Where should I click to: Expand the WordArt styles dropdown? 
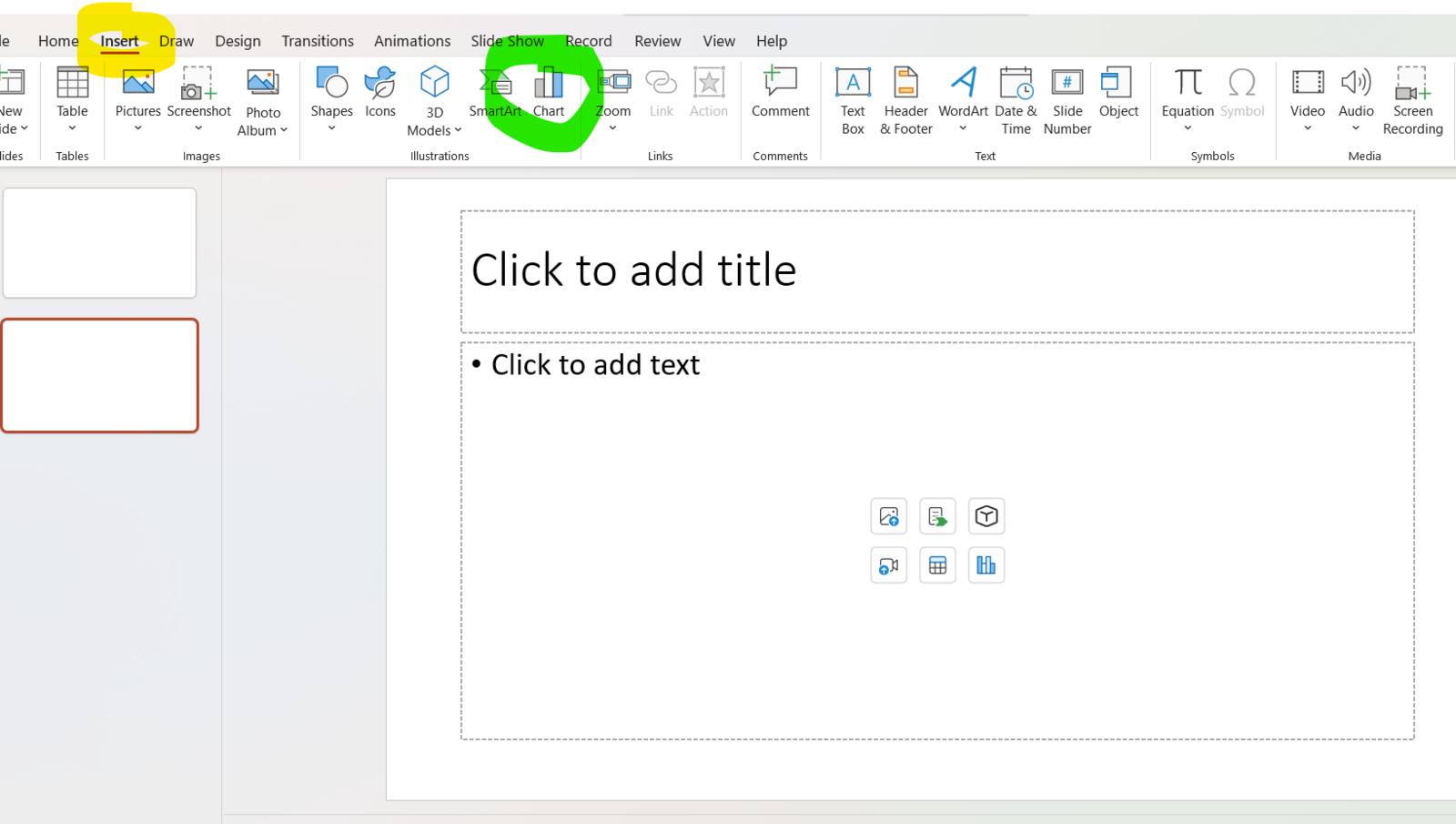pos(963,128)
